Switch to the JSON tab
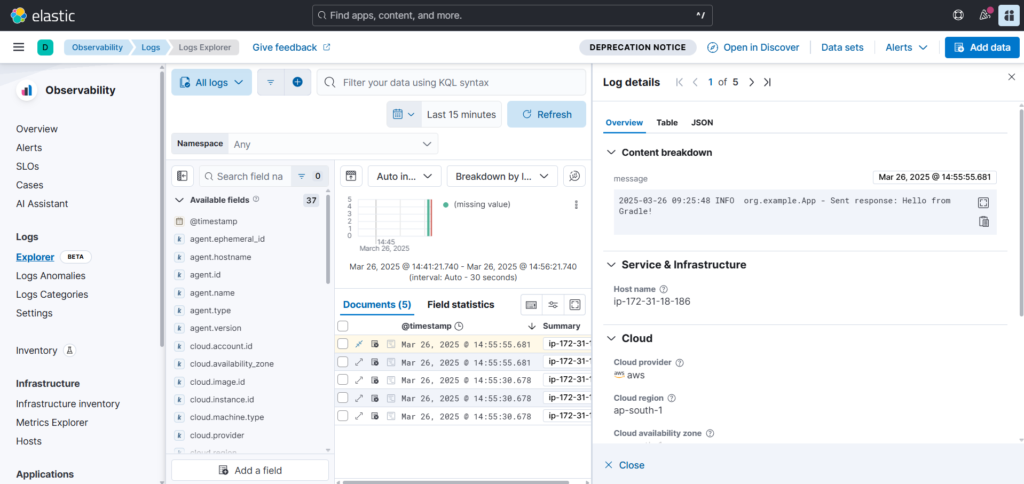This screenshot has height=484, width=1024. pyautogui.click(x=702, y=122)
